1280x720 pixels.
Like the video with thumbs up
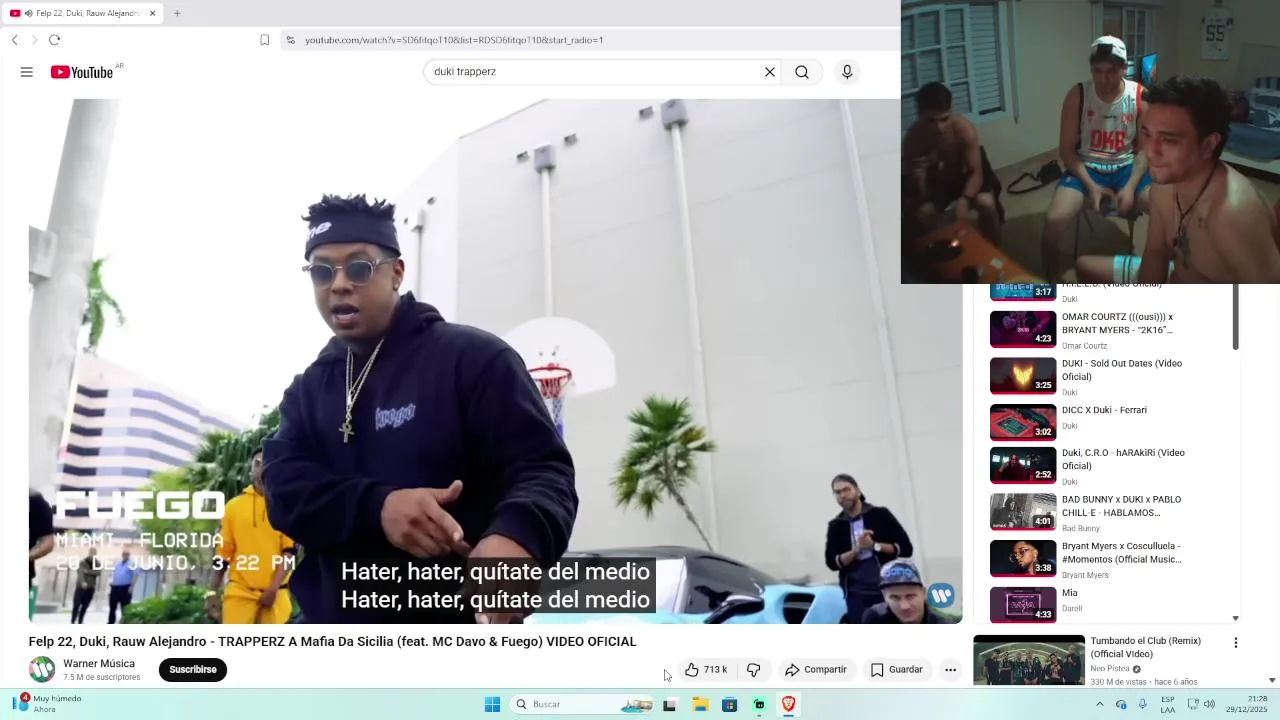point(706,670)
